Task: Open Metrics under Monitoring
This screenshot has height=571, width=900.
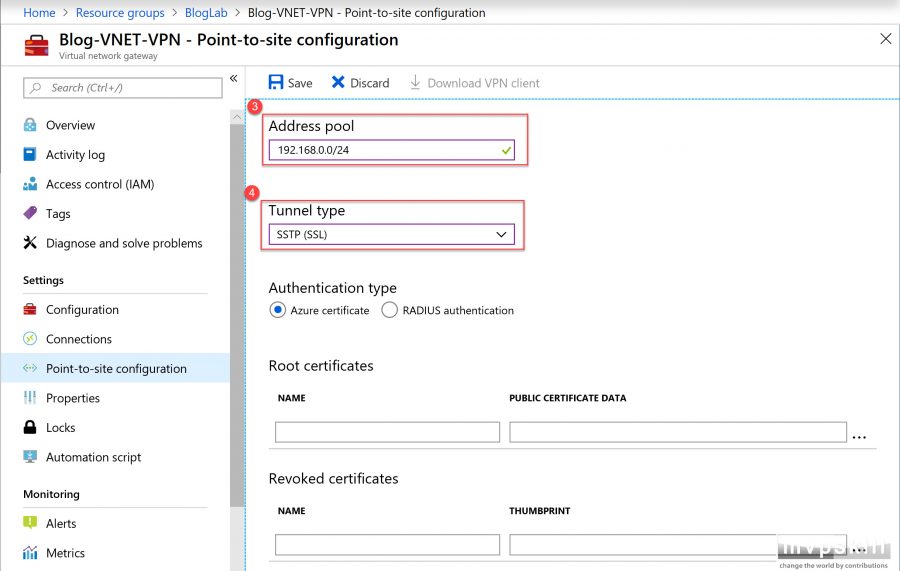Action: 65,553
